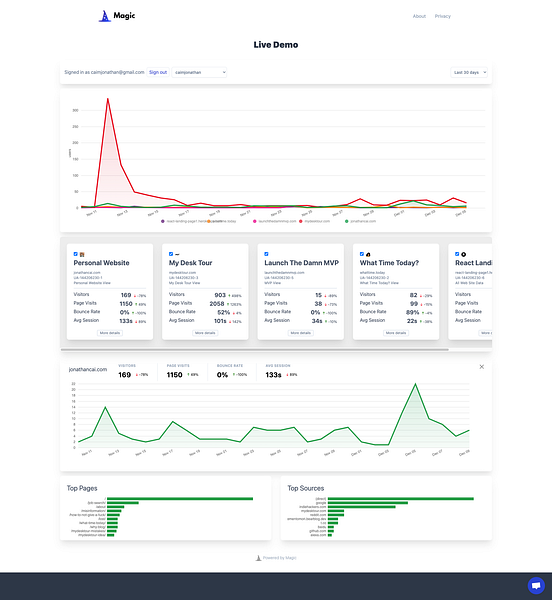The width and height of the screenshot is (552, 600).
Task: Uncheck the My Desk Tour checkbox
Action: click(x=171, y=254)
